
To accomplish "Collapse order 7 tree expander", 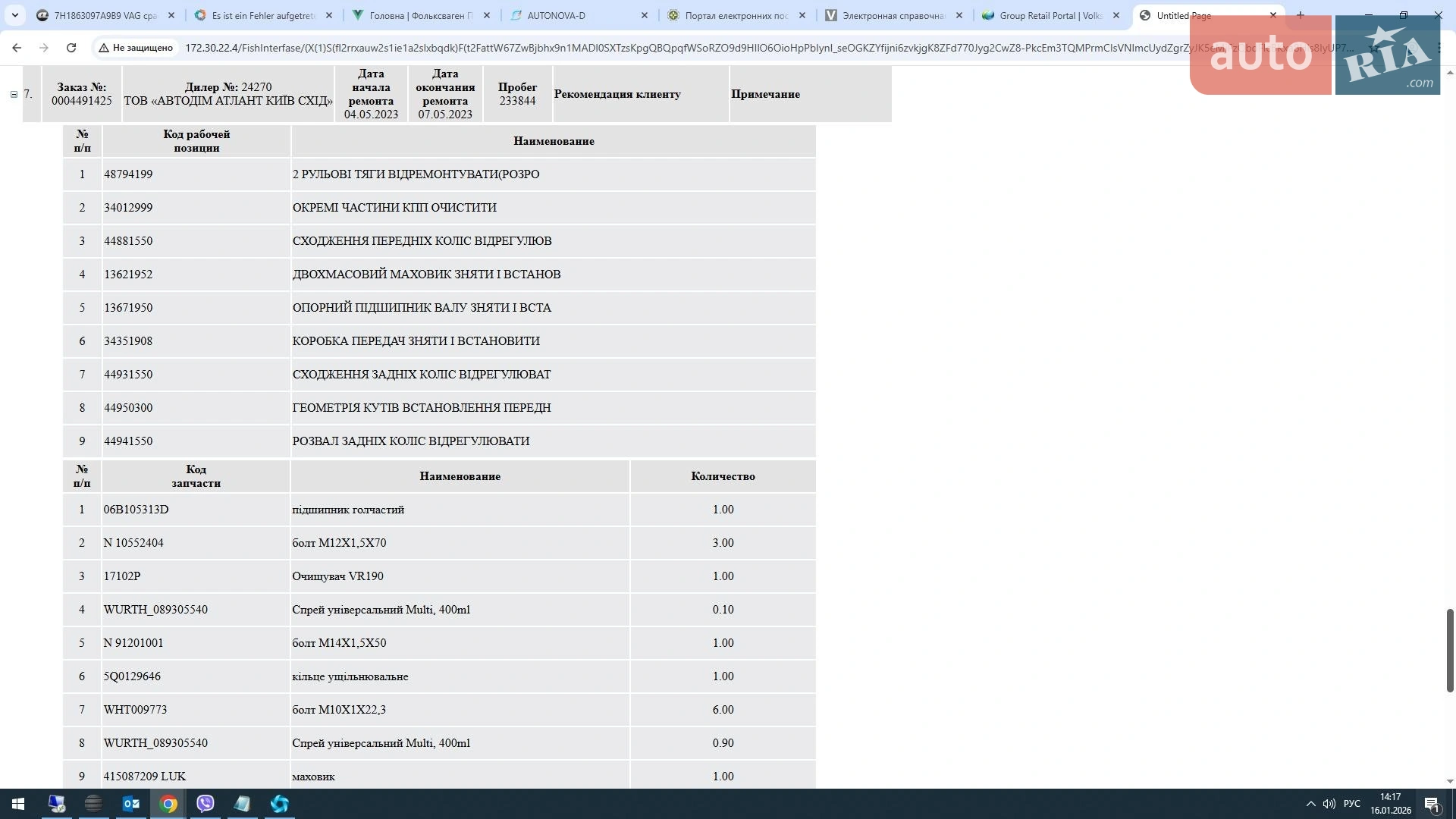I will click(x=14, y=94).
